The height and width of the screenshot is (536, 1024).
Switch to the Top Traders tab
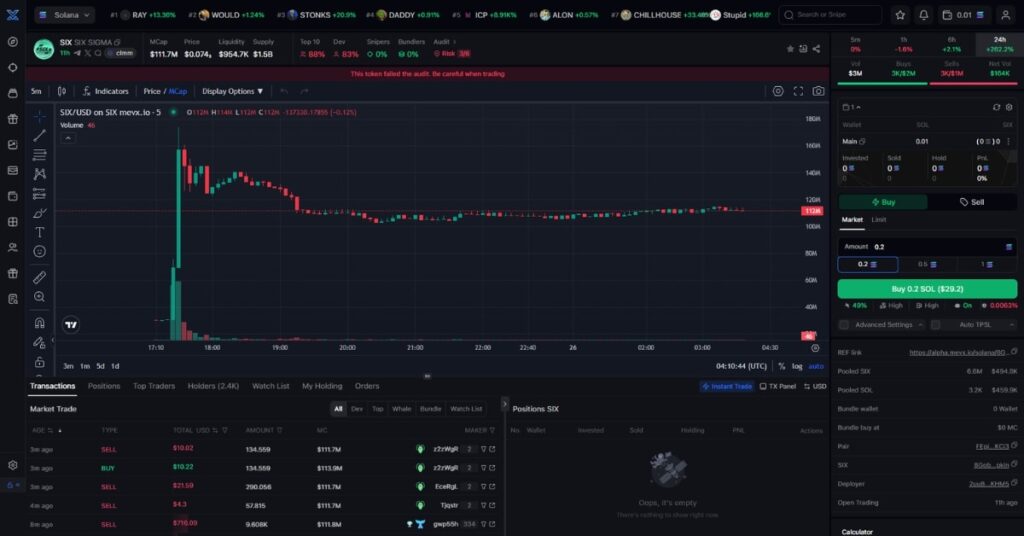click(x=154, y=386)
